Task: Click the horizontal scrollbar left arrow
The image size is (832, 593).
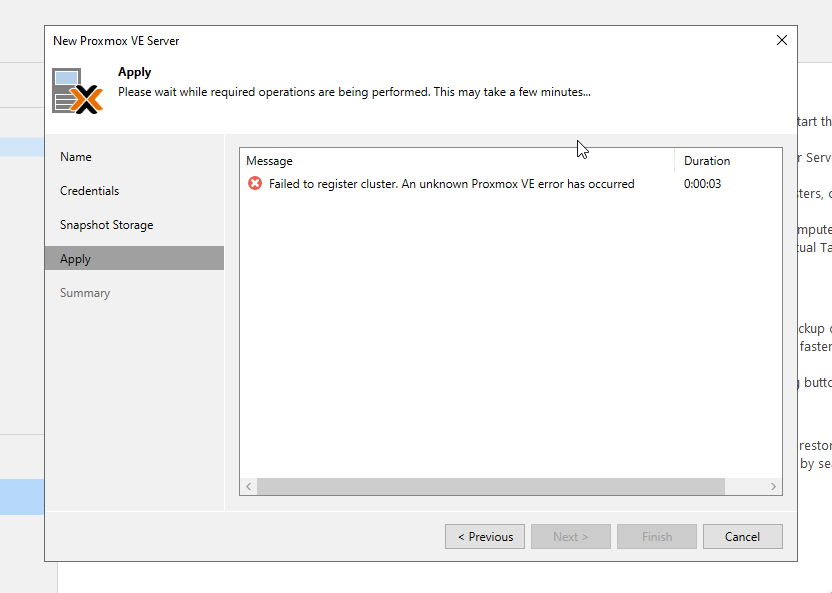Action: (x=248, y=486)
